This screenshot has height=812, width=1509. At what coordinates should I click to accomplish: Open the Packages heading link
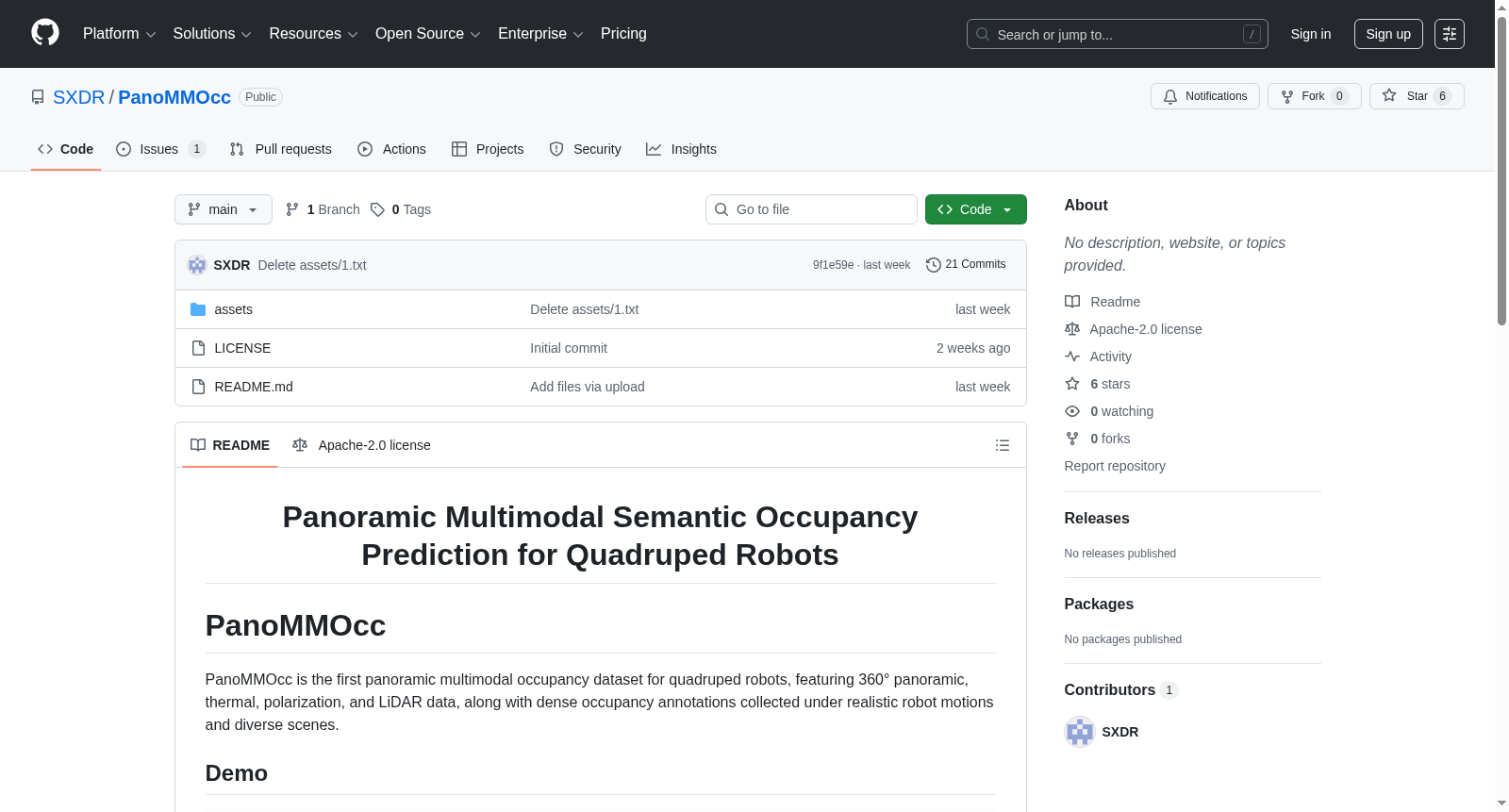point(1099,605)
